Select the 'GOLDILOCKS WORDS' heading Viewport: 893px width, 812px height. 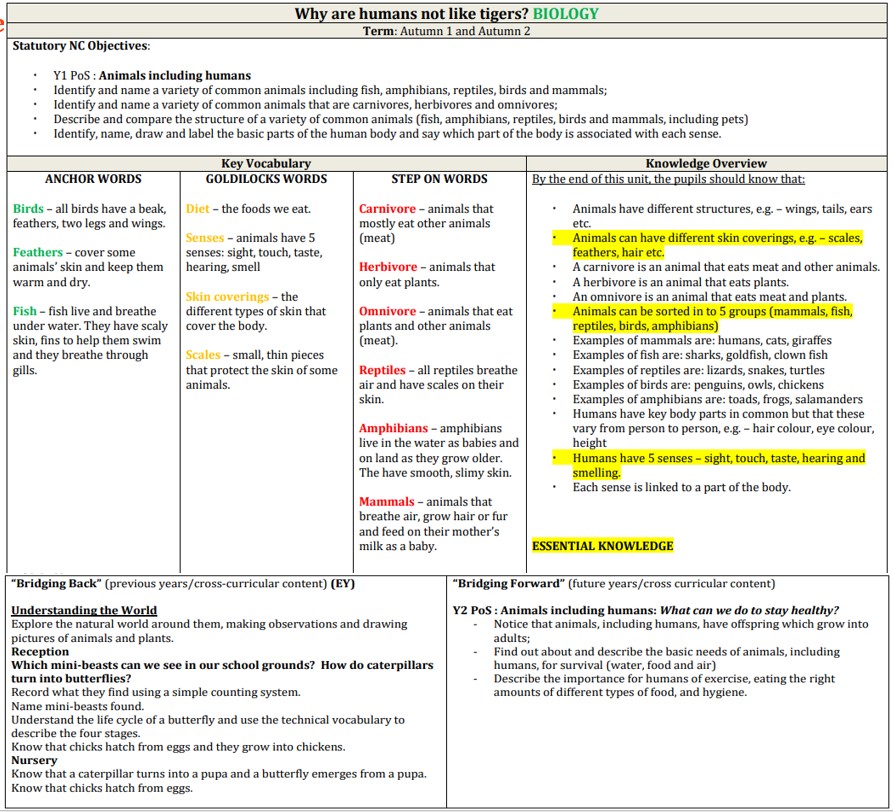[266, 179]
